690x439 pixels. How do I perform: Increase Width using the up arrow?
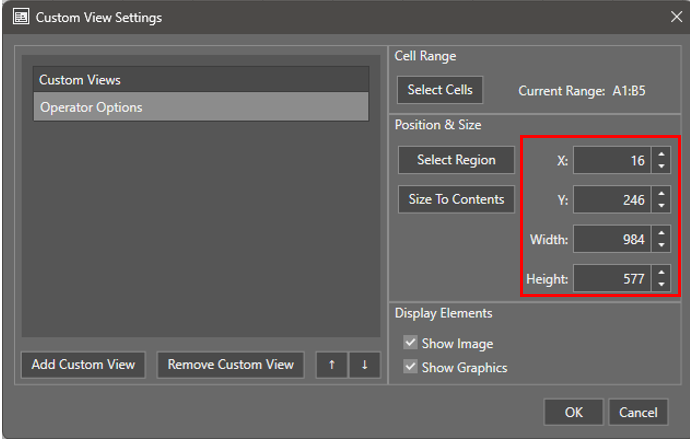click(x=661, y=233)
